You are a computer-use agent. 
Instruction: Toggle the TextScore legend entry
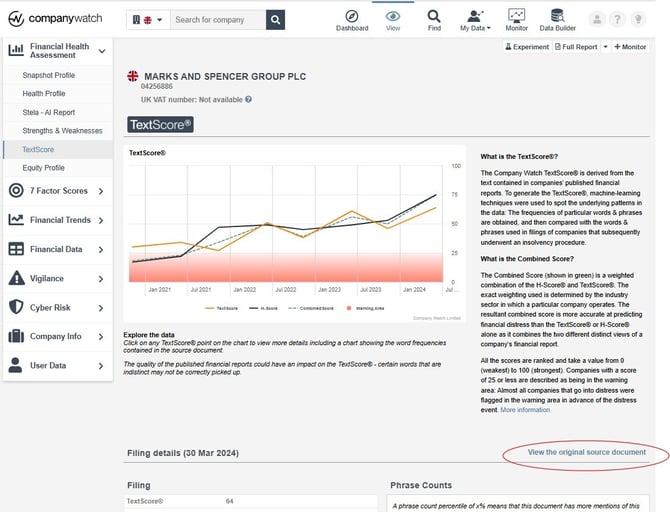[221, 308]
